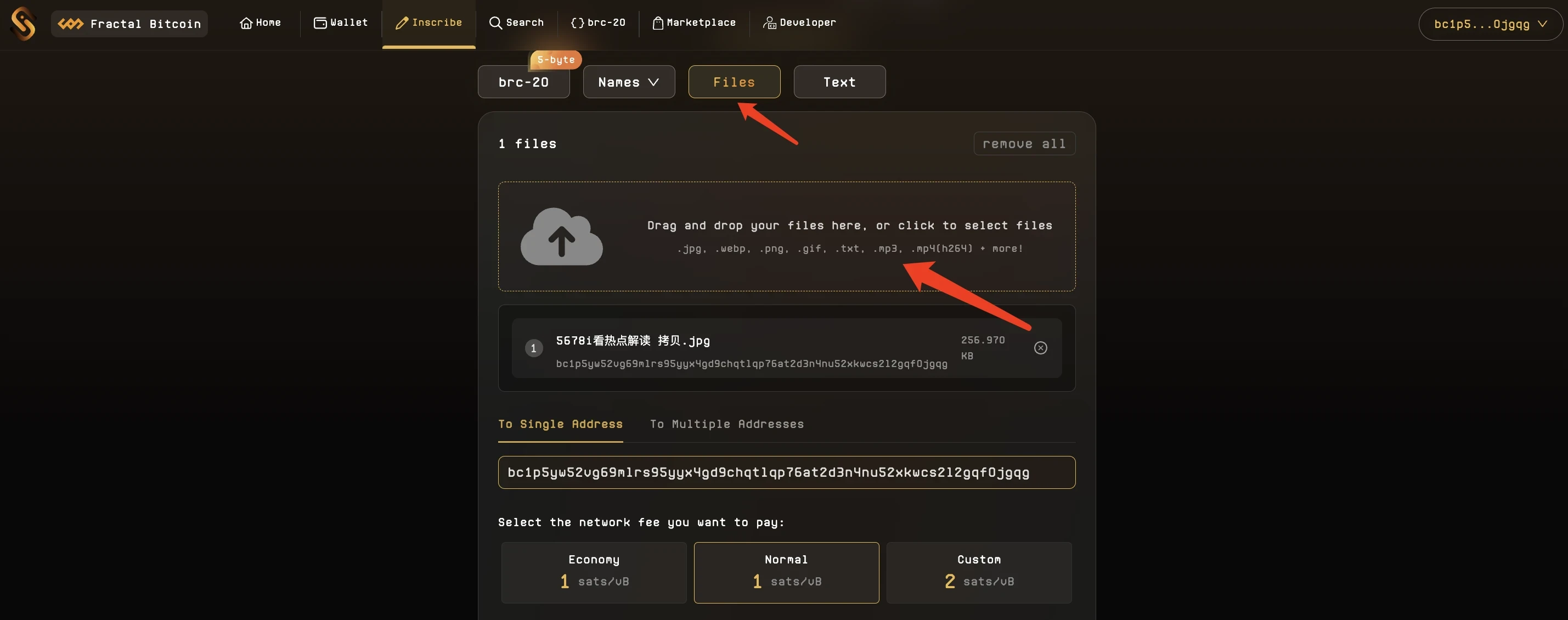This screenshot has width=1568, height=620.
Task: Select the Files upload tab
Action: (734, 81)
